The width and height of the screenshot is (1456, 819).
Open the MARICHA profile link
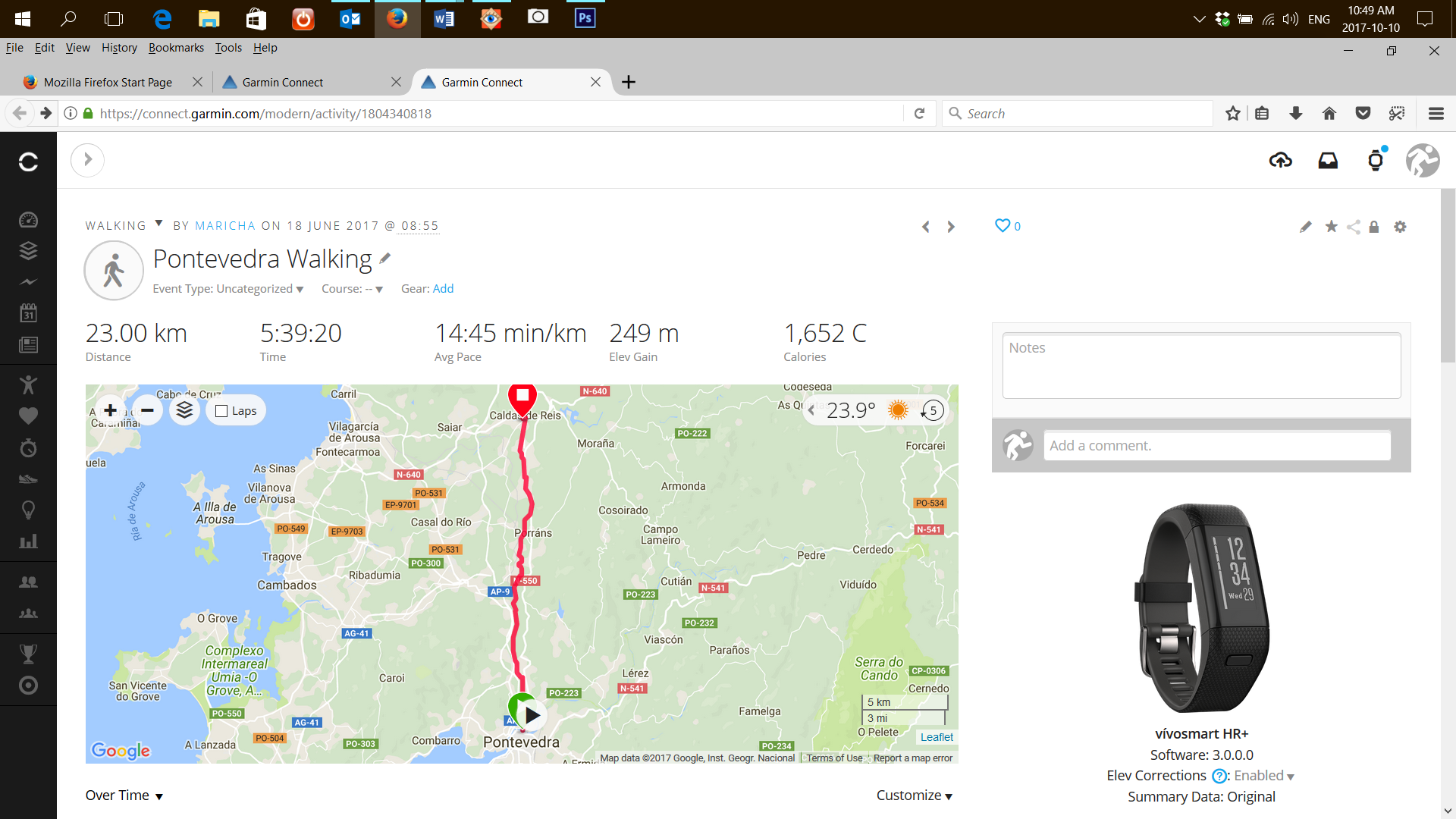[x=225, y=226]
